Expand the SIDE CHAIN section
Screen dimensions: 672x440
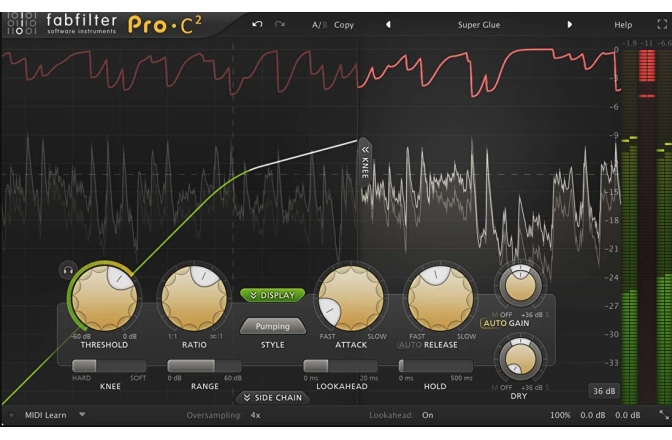pos(273,398)
